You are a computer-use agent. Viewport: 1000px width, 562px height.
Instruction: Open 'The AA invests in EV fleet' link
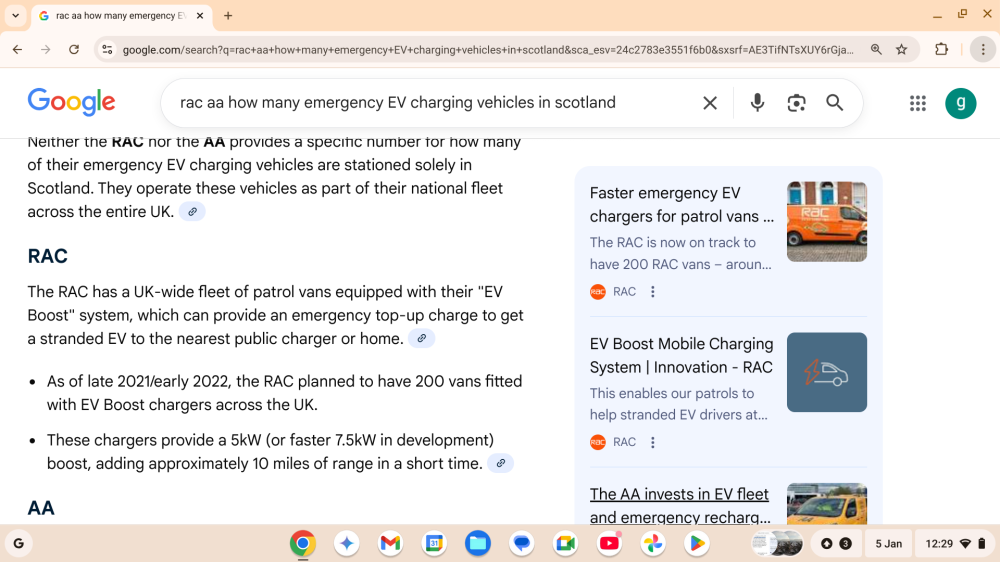point(680,505)
